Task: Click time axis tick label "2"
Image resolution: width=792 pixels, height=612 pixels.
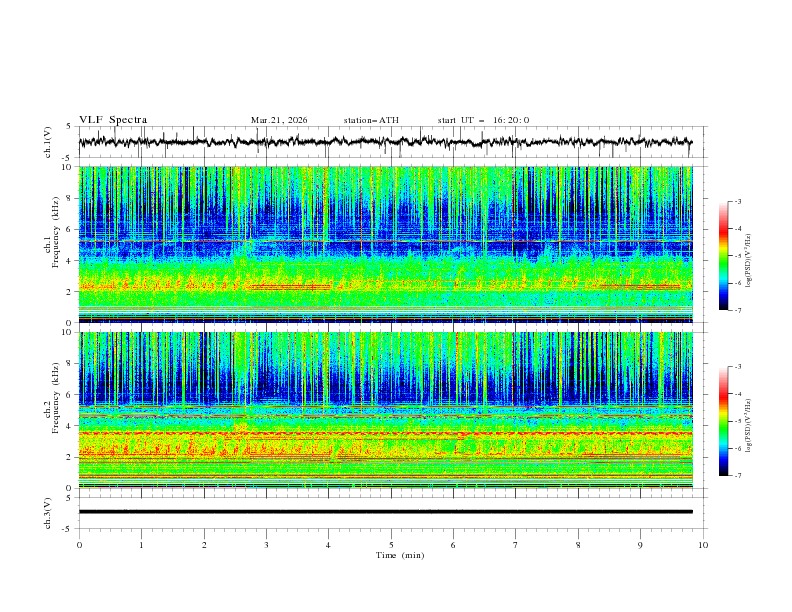Action: (204, 545)
